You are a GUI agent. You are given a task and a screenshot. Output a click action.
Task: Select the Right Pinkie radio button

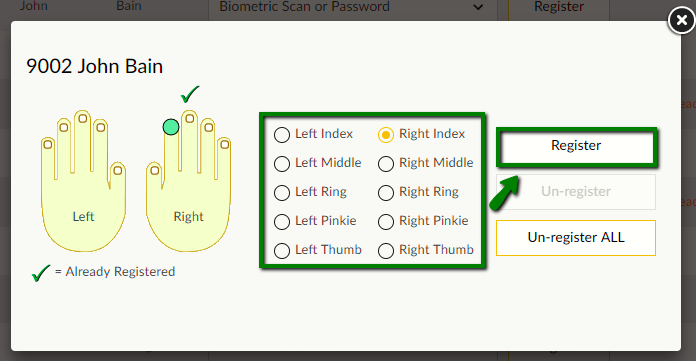tap(386, 222)
